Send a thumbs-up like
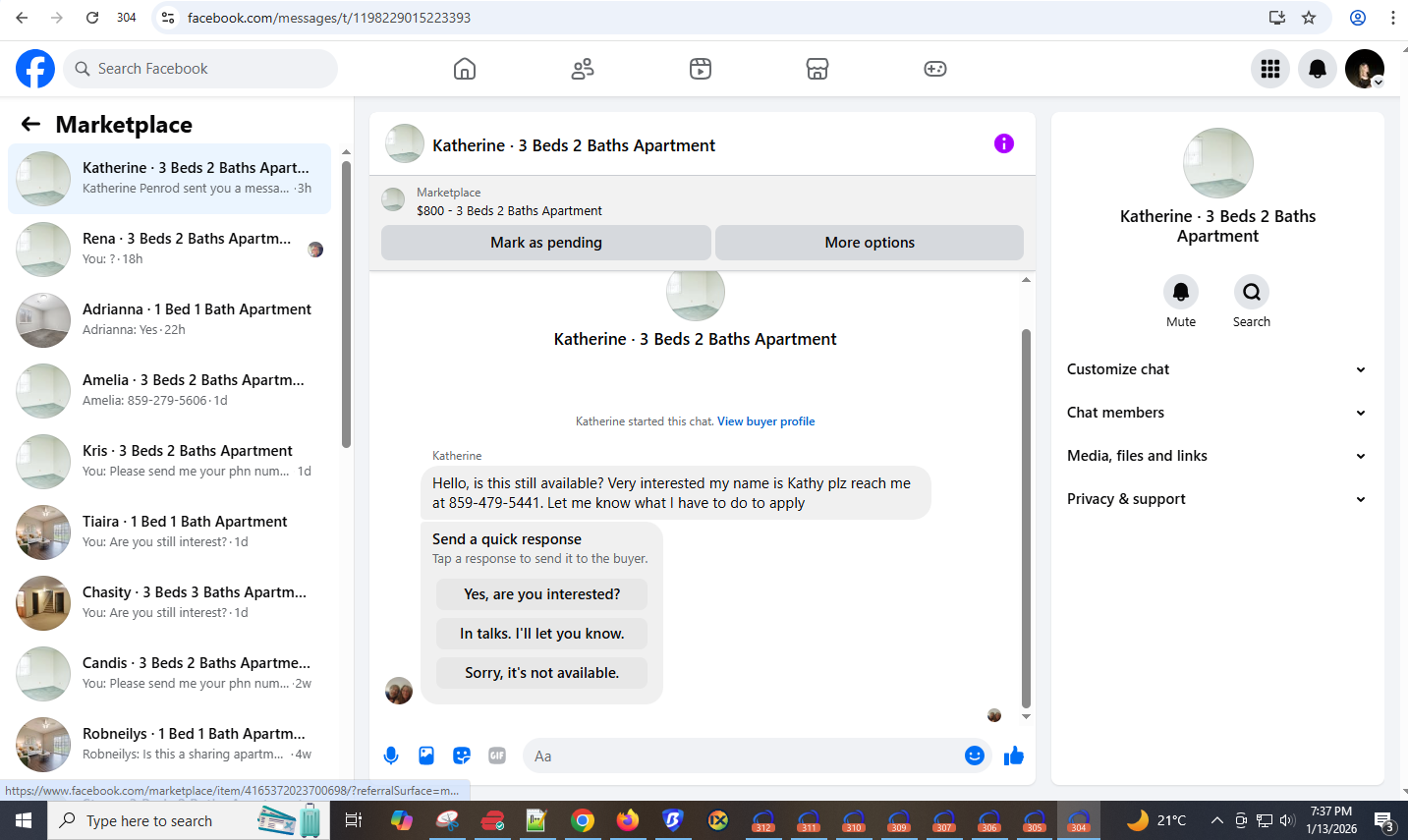The image size is (1408, 840). click(x=1014, y=756)
